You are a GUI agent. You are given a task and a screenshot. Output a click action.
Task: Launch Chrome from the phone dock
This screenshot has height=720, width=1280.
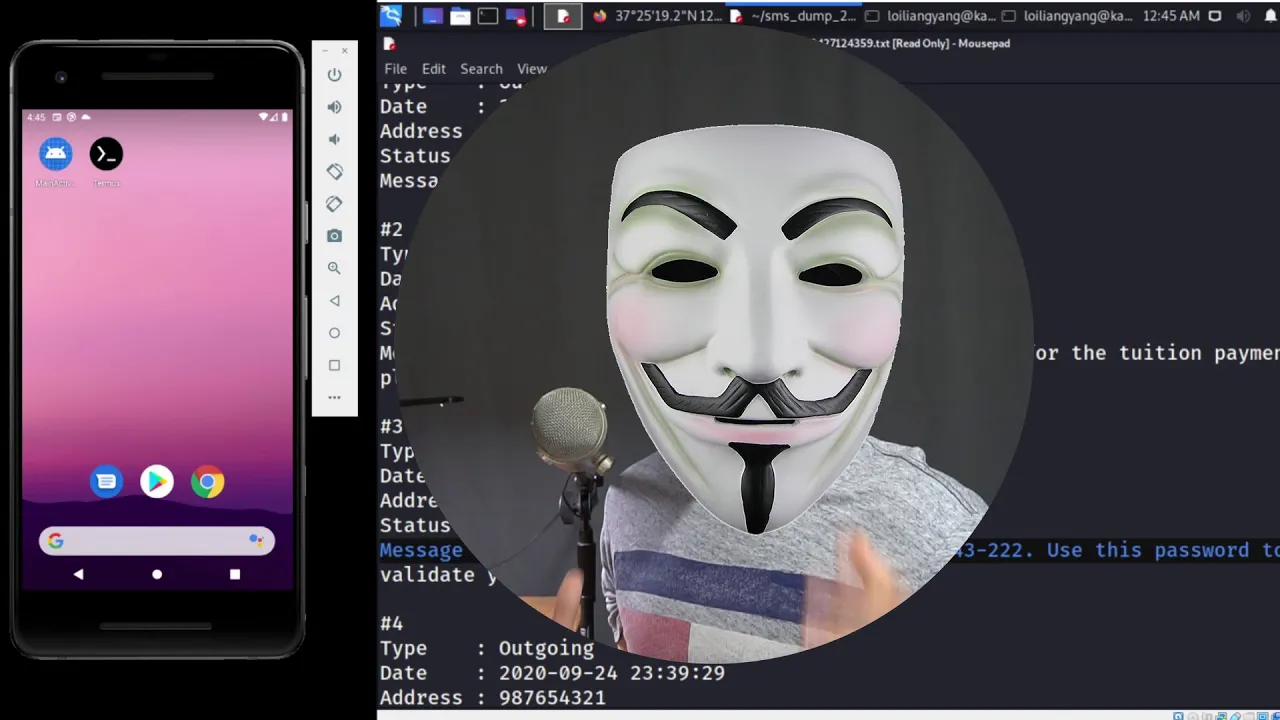(x=207, y=482)
